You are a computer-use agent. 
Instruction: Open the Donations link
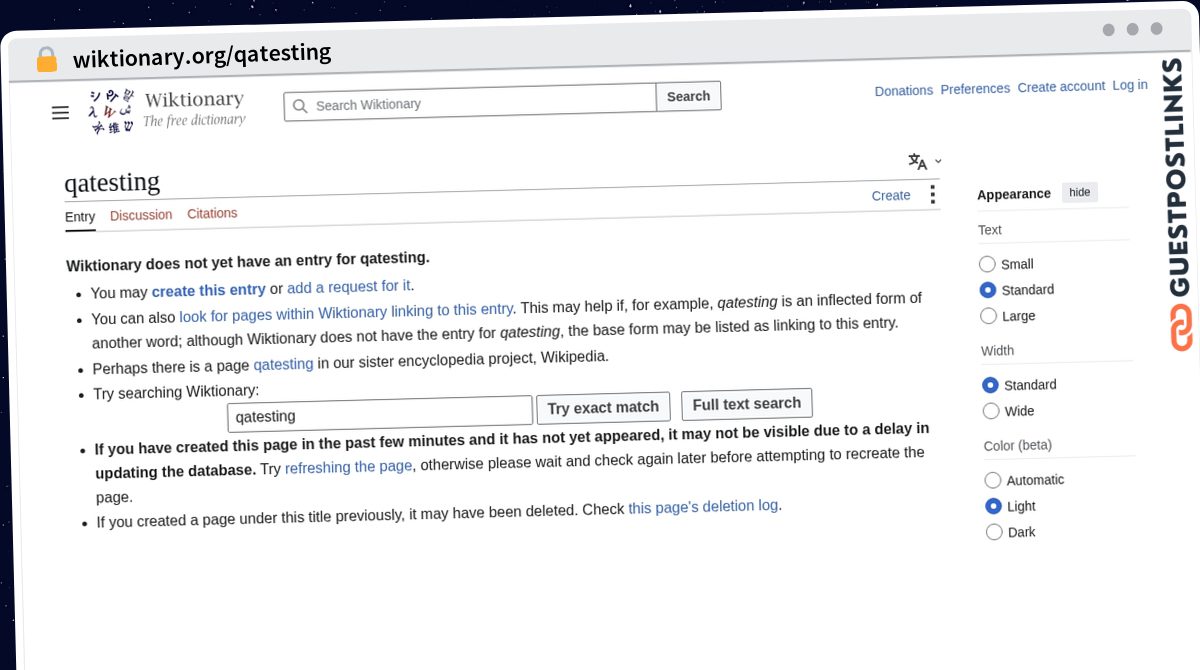pos(904,90)
